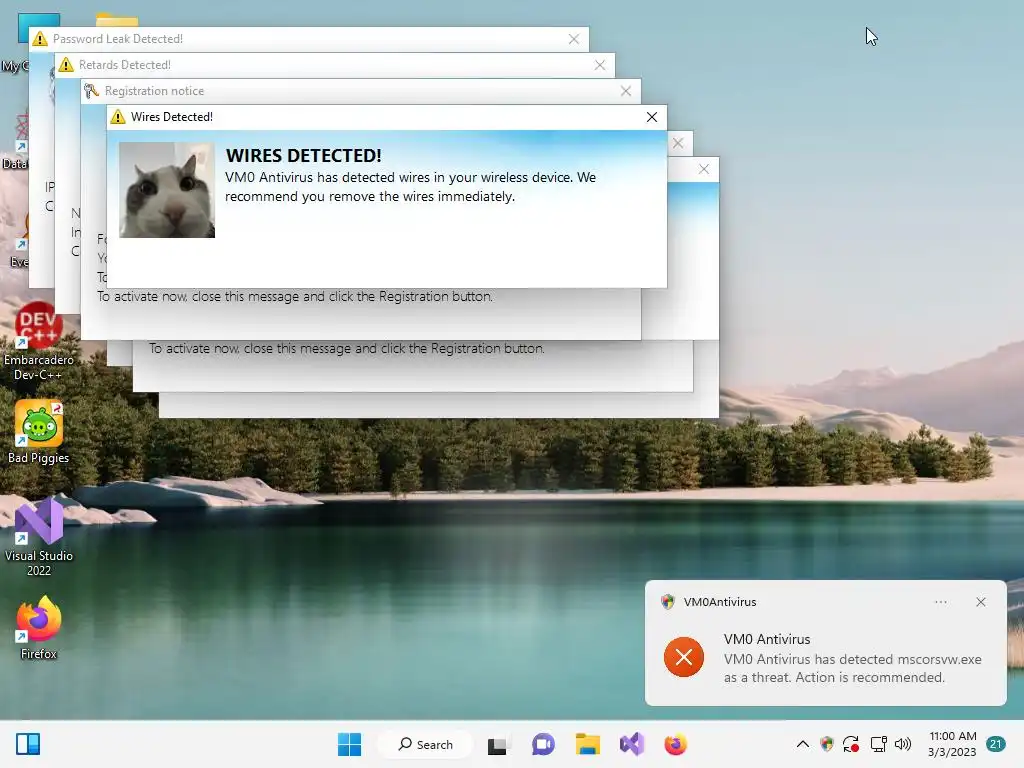Open the Bad Piggies desktop shortcut
The image size is (1024, 768).
tap(39, 432)
